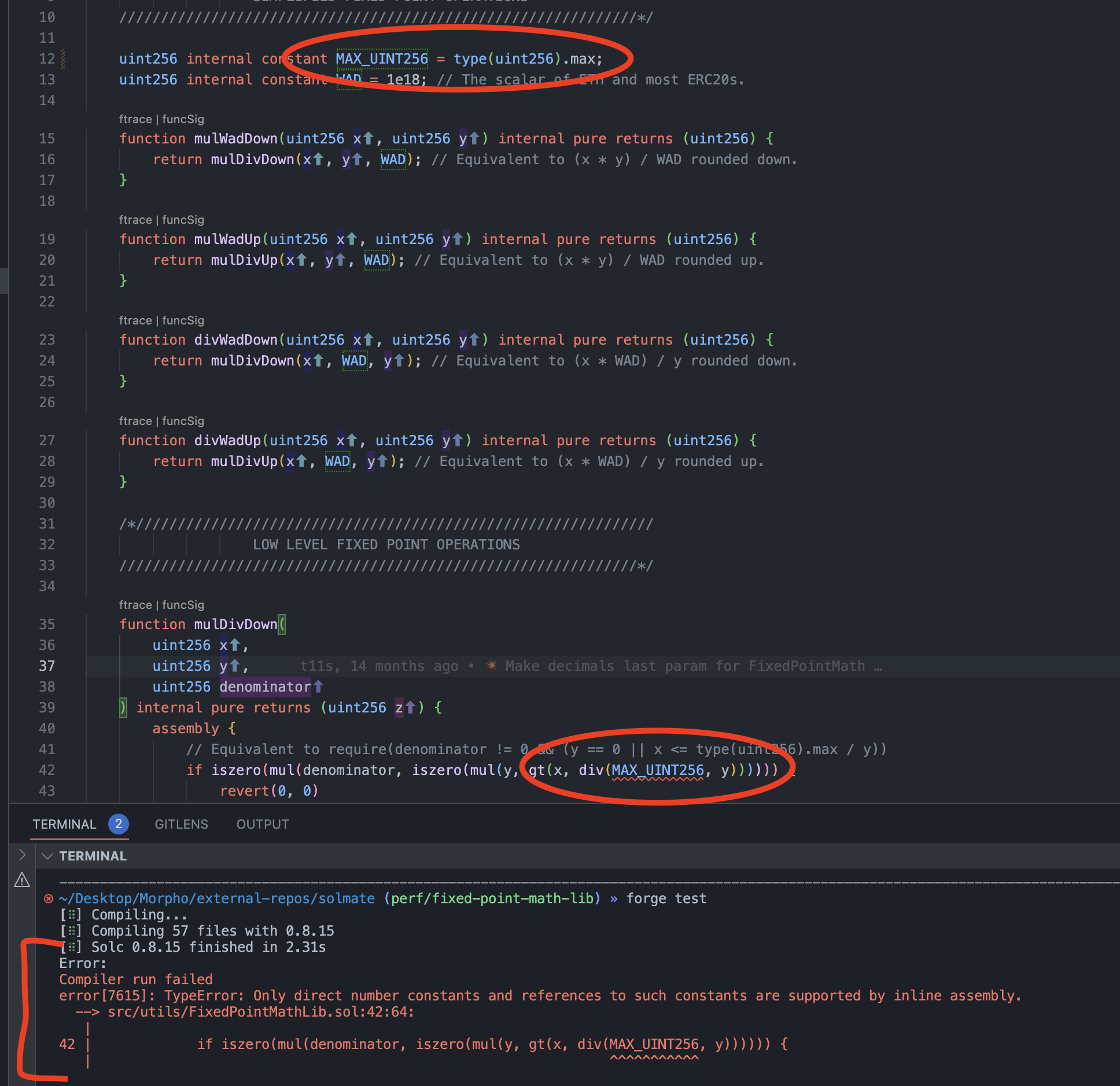Open the OUTPUT panel tab
Image resolution: width=1120 pixels, height=1086 pixels.
tap(262, 824)
